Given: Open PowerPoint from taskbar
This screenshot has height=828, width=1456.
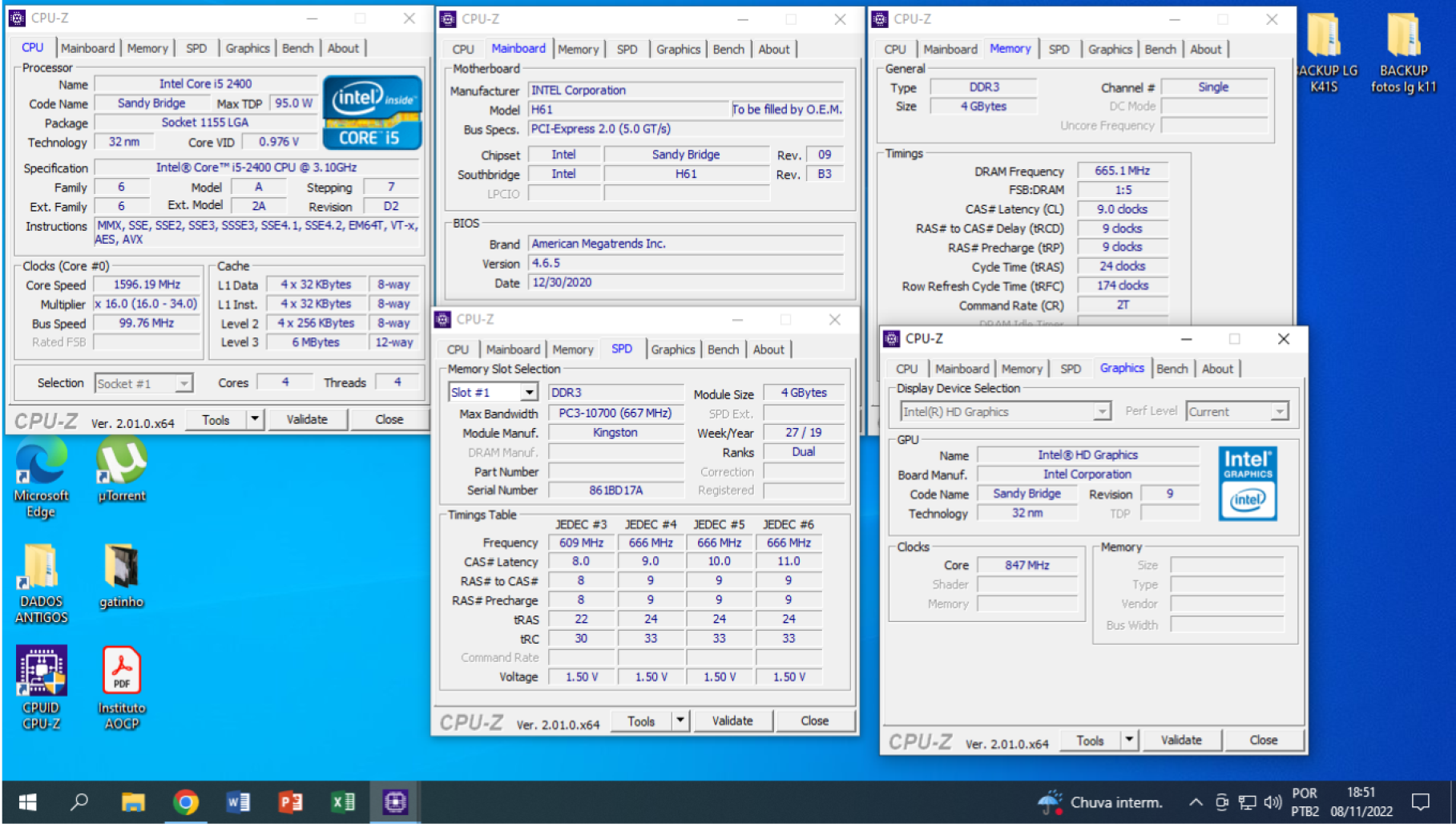Looking at the screenshot, I should [x=290, y=802].
